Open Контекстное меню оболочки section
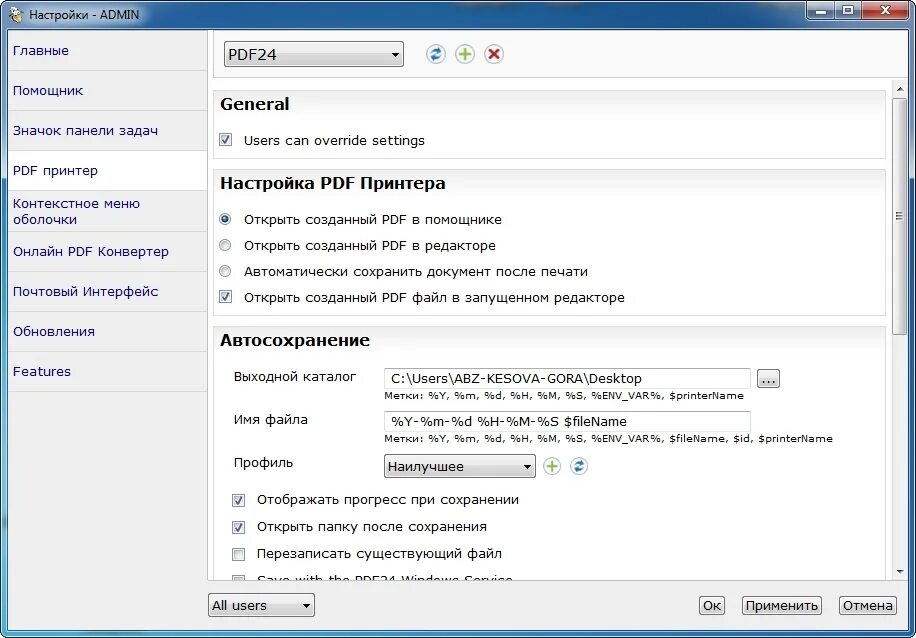 point(107,211)
